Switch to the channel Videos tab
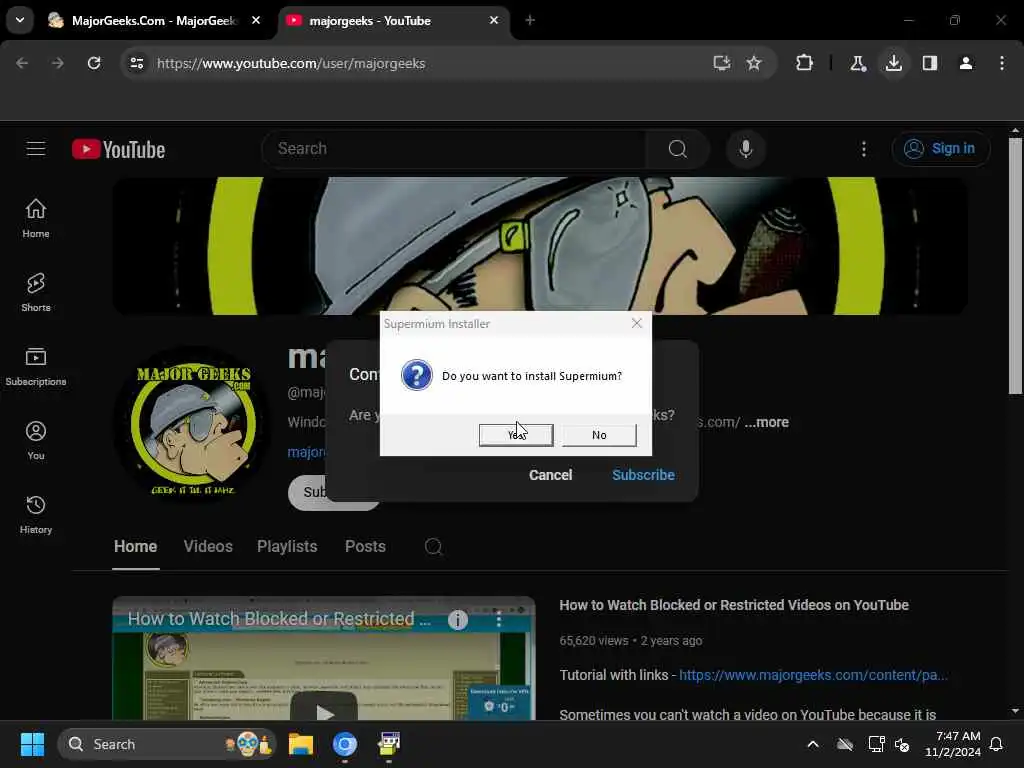The height and width of the screenshot is (768, 1024). [208, 547]
